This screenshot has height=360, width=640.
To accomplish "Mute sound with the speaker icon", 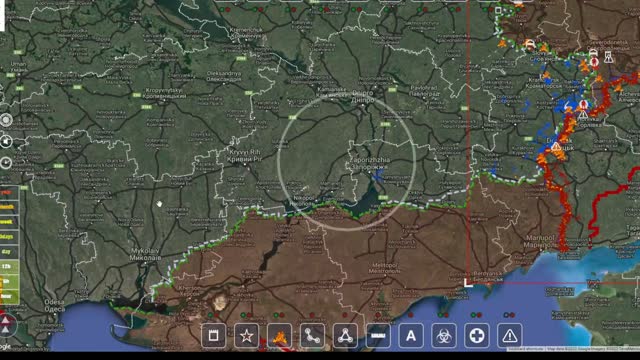I will 6,142.
